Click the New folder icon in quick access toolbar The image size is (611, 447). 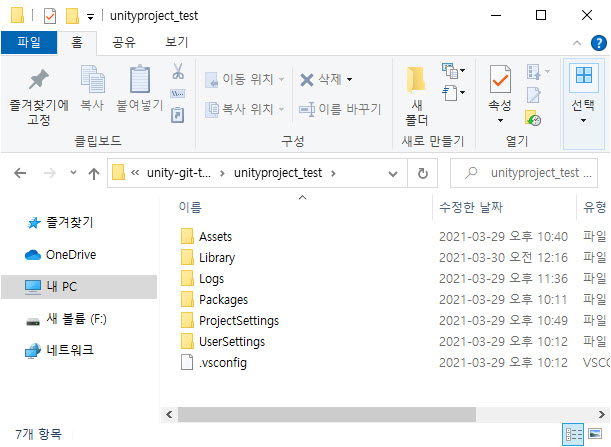(x=72, y=16)
